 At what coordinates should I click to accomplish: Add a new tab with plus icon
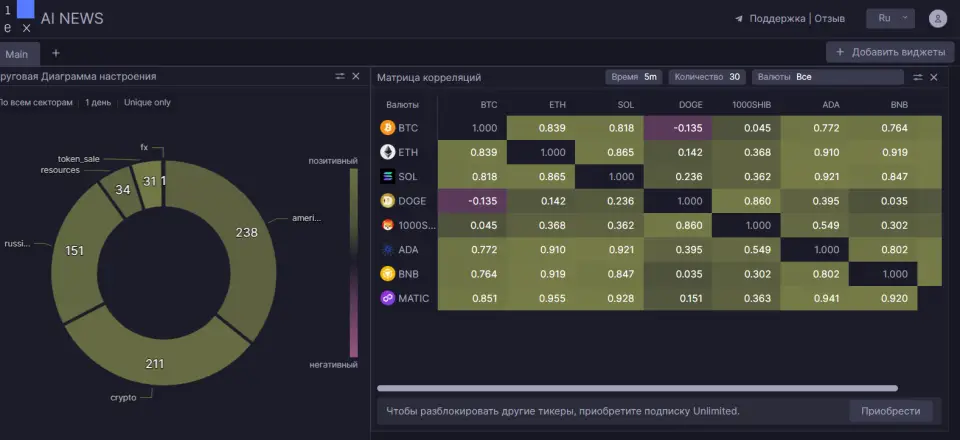56,53
